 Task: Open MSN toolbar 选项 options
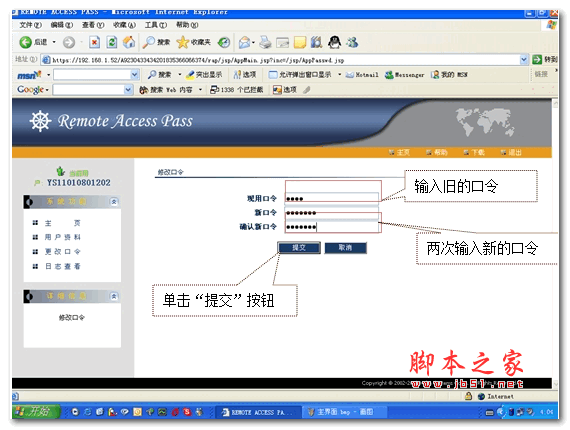coord(245,75)
